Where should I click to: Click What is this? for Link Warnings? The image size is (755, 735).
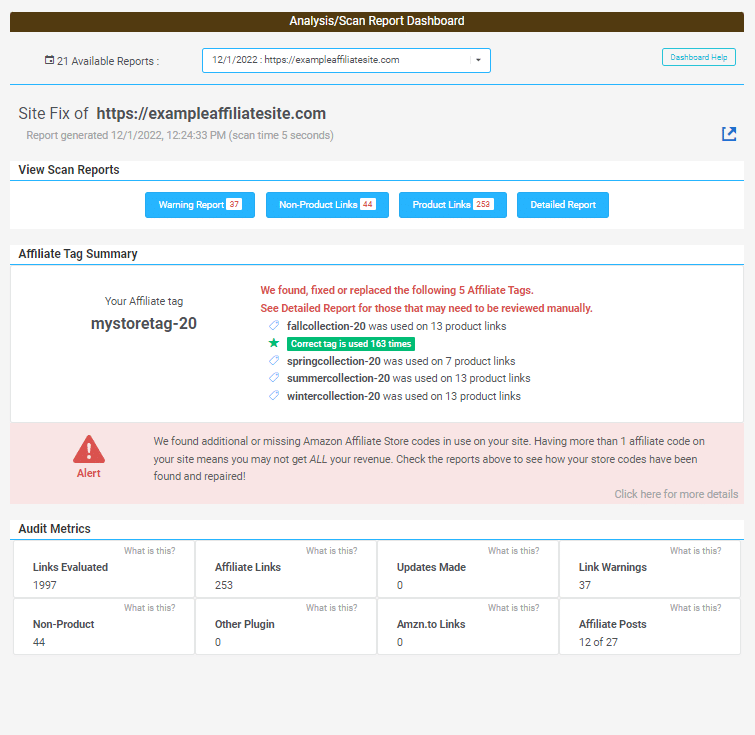click(x=695, y=551)
